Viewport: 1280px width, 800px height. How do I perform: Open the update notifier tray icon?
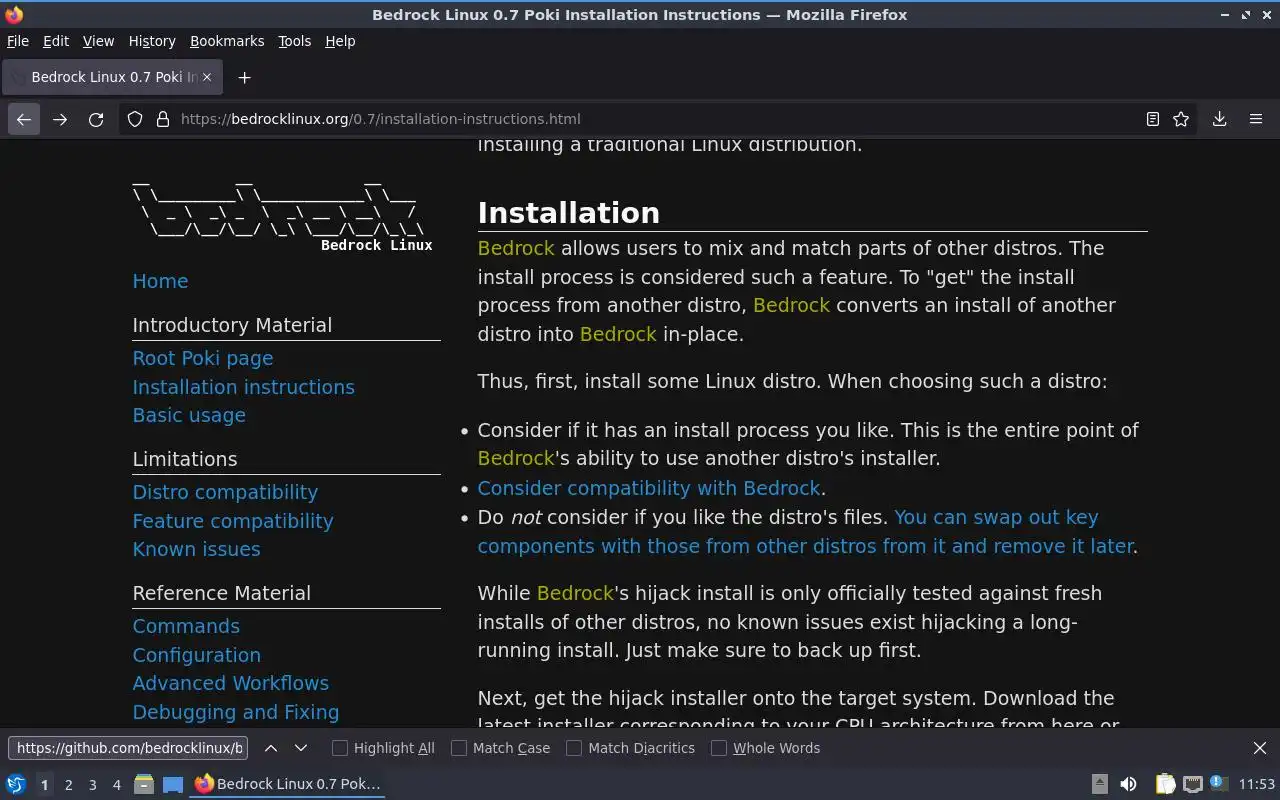coord(1218,783)
